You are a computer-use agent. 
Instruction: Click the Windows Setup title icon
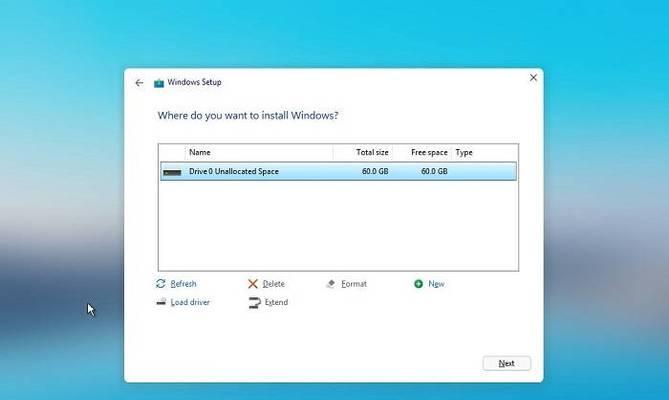click(159, 83)
